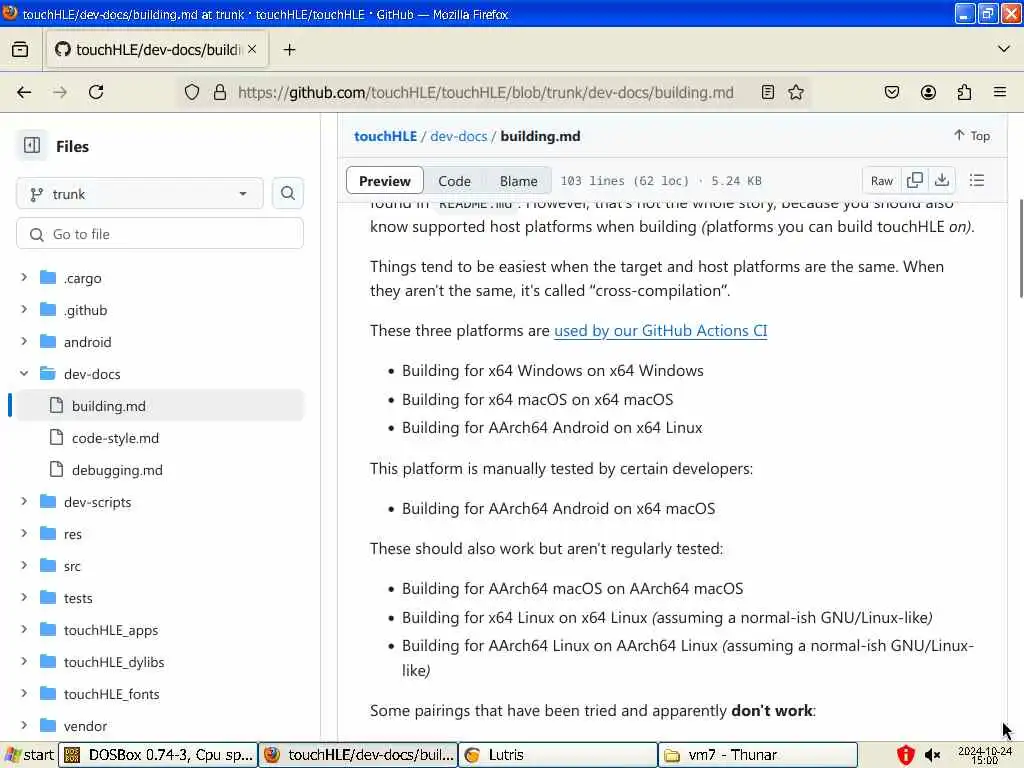This screenshot has height=768, width=1024.
Task: Expand the tests folder
Action: coord(24,598)
